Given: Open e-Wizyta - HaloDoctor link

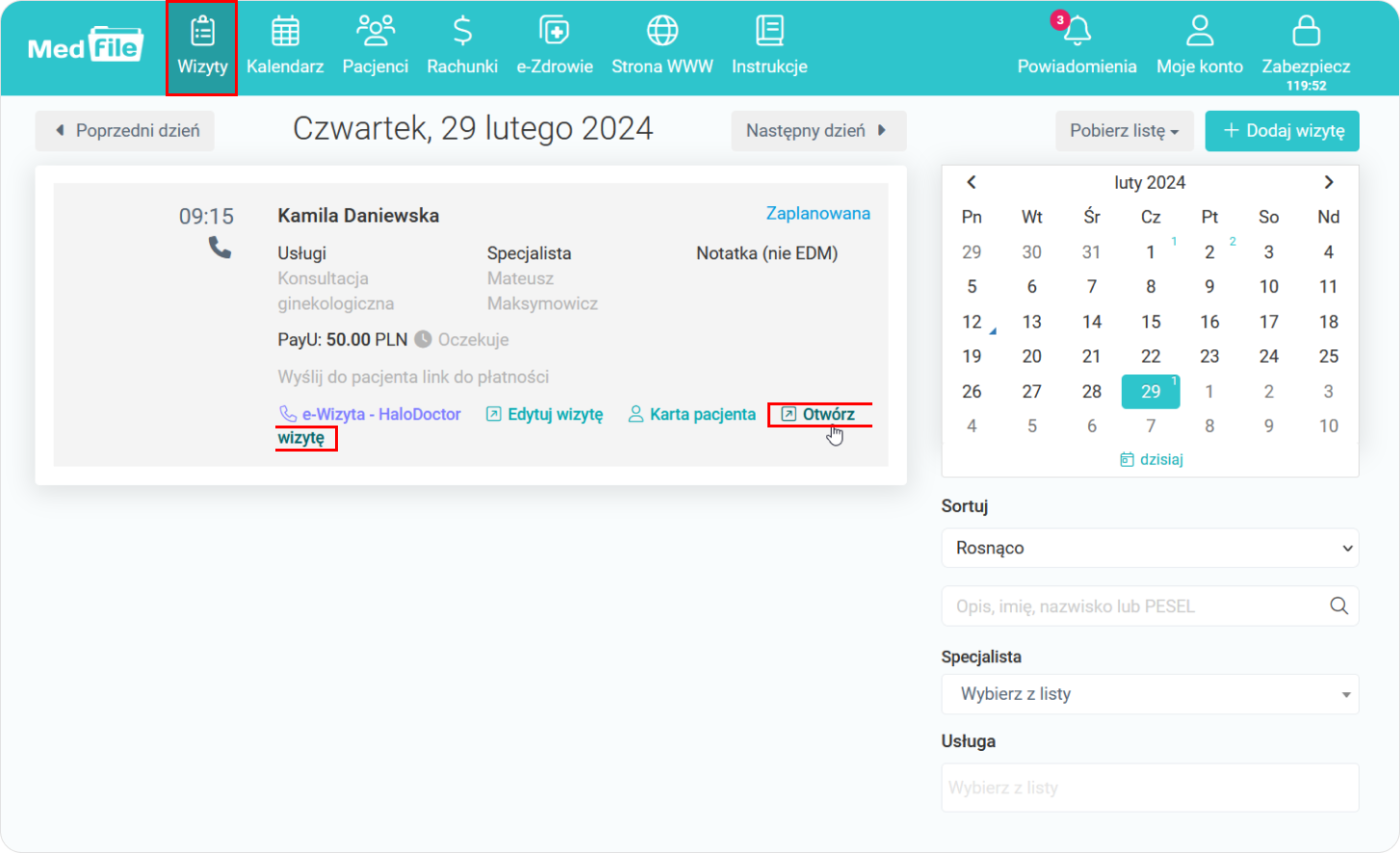Looking at the screenshot, I should [370, 414].
